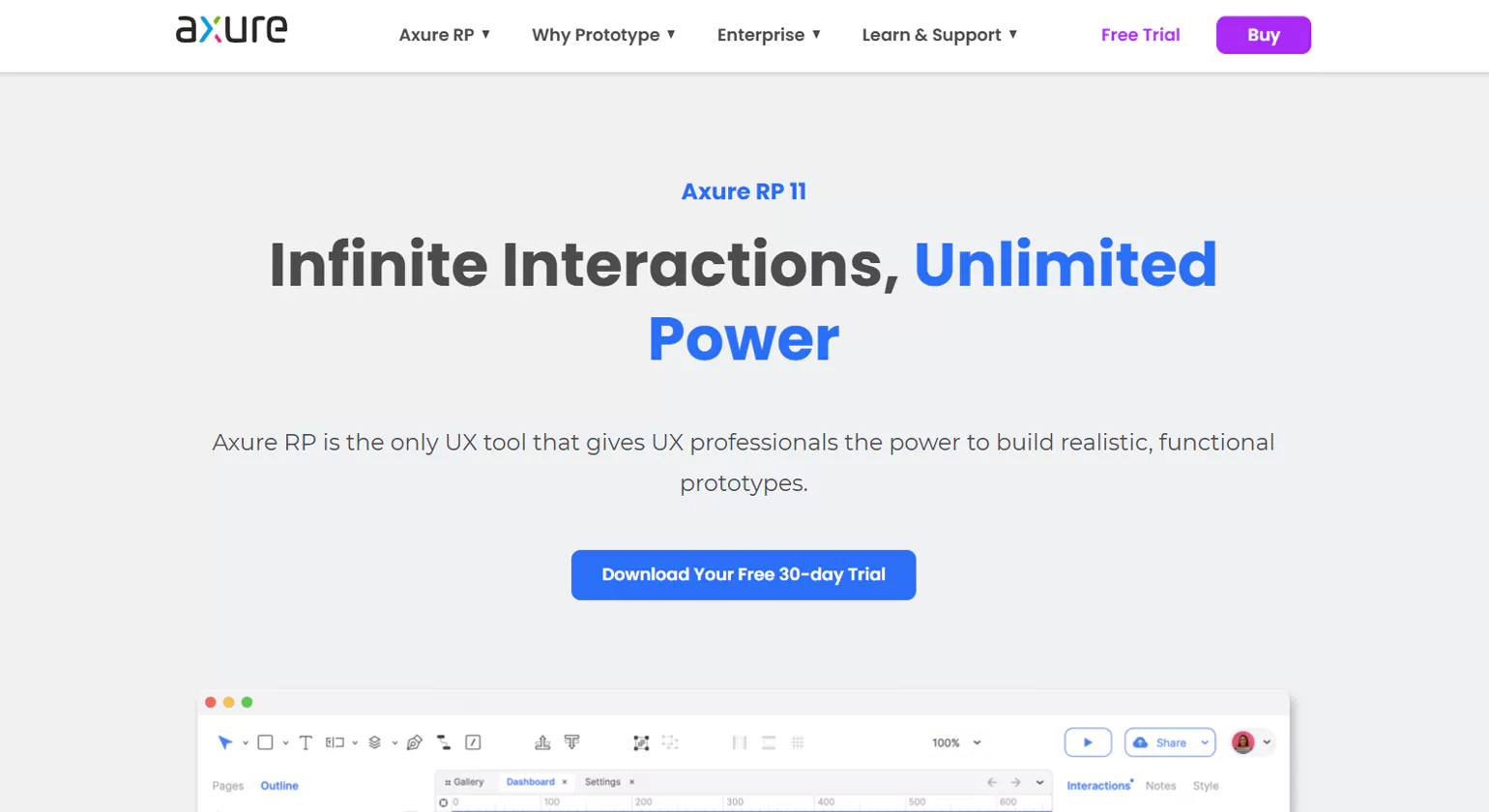Open the alignment tool in the toolbar
The height and width of the screenshot is (812, 1489).
pos(543,741)
